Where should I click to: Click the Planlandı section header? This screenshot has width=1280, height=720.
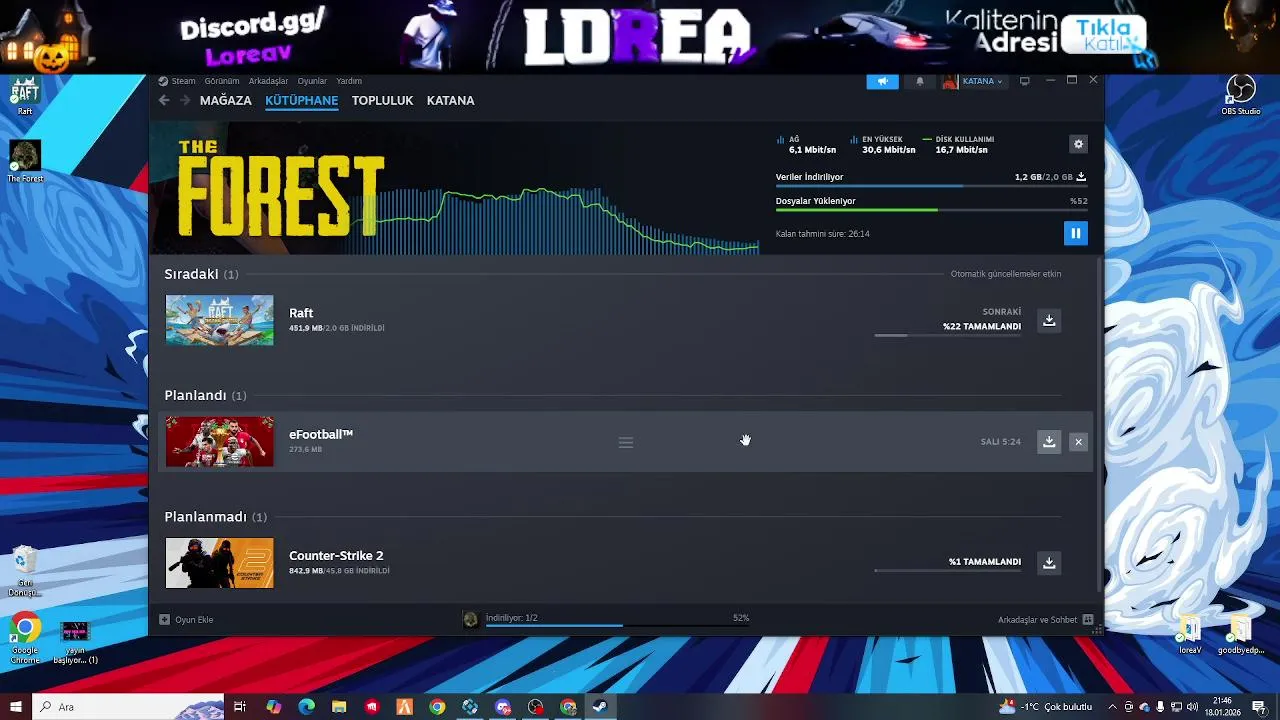[x=205, y=396]
